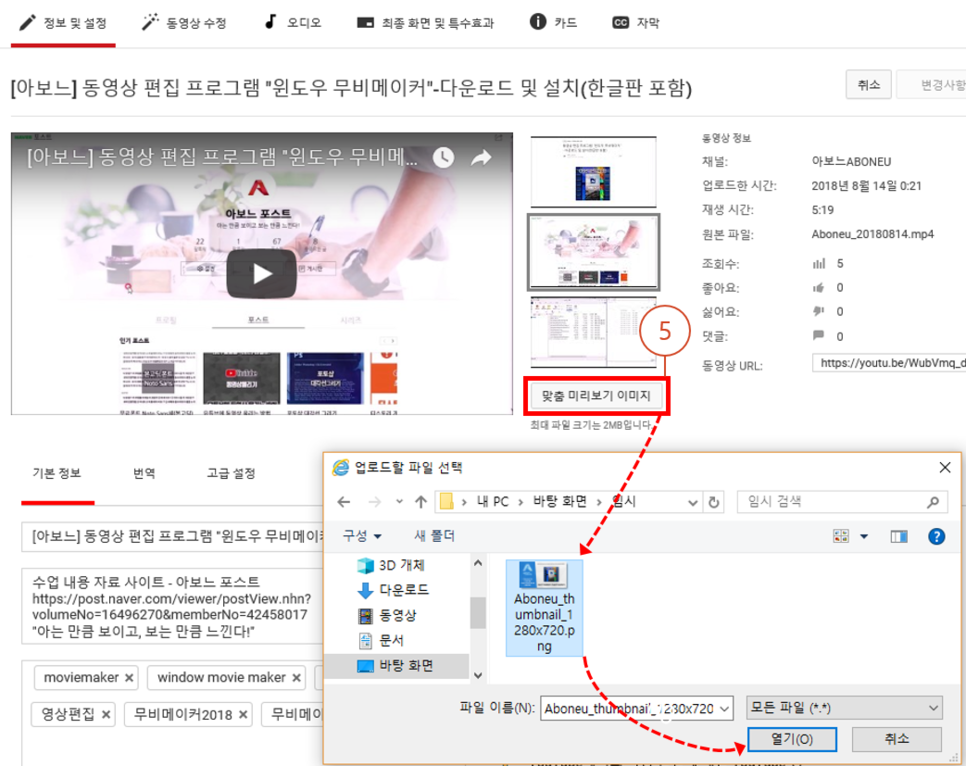Select Aboneu_thumbnail_1280x720.png file

click(x=544, y=608)
